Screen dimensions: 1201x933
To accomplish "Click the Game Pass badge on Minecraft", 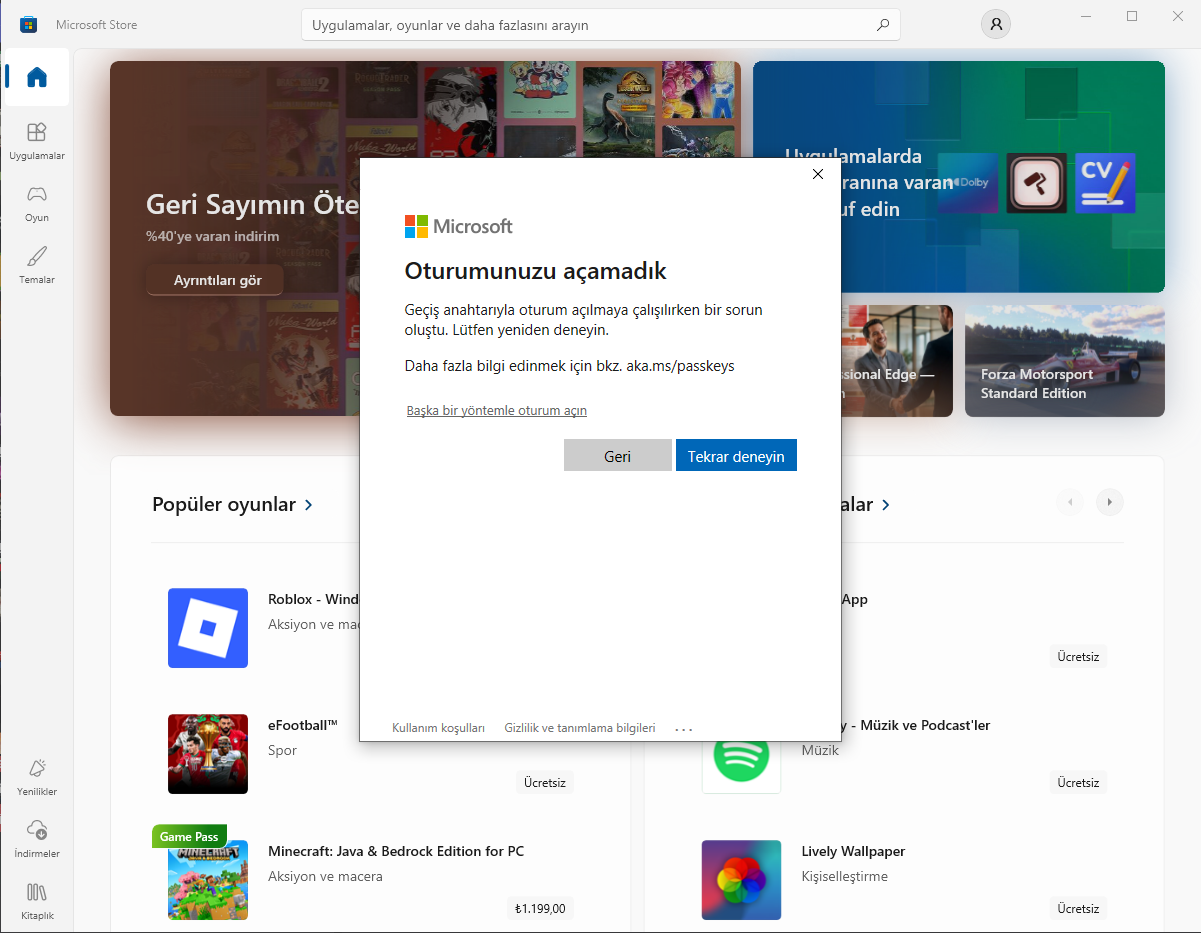I will 190,837.
